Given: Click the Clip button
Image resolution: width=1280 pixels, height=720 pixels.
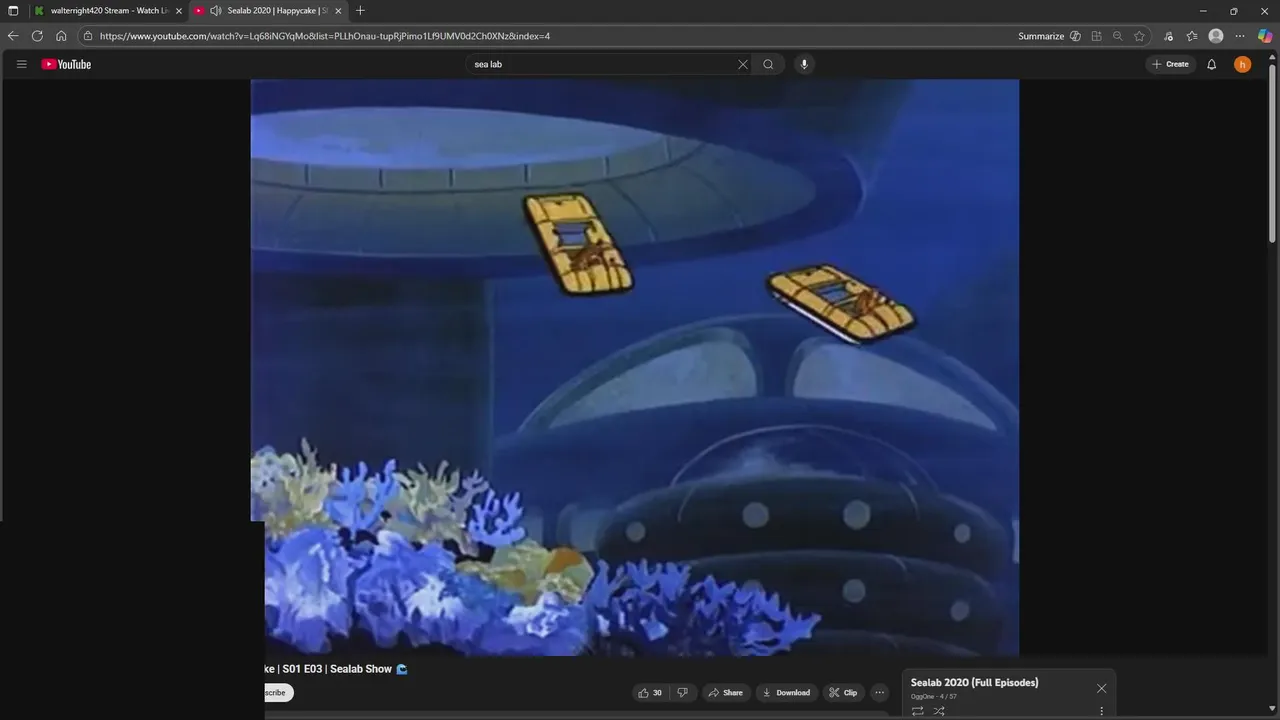Looking at the screenshot, I should (843, 692).
